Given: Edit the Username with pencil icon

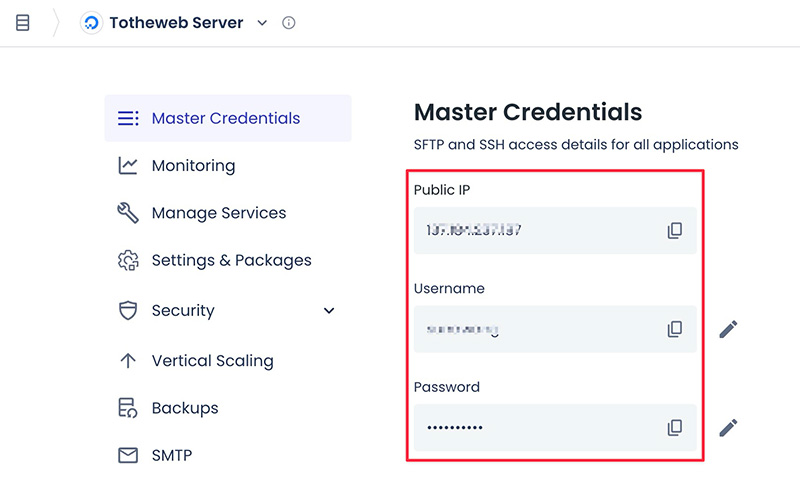Looking at the screenshot, I should [728, 329].
